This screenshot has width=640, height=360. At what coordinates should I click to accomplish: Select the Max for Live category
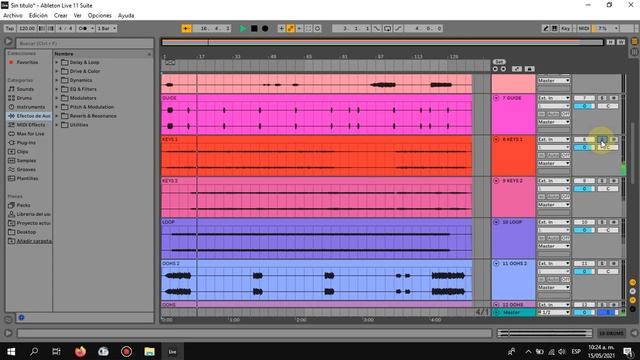click(x=30, y=134)
